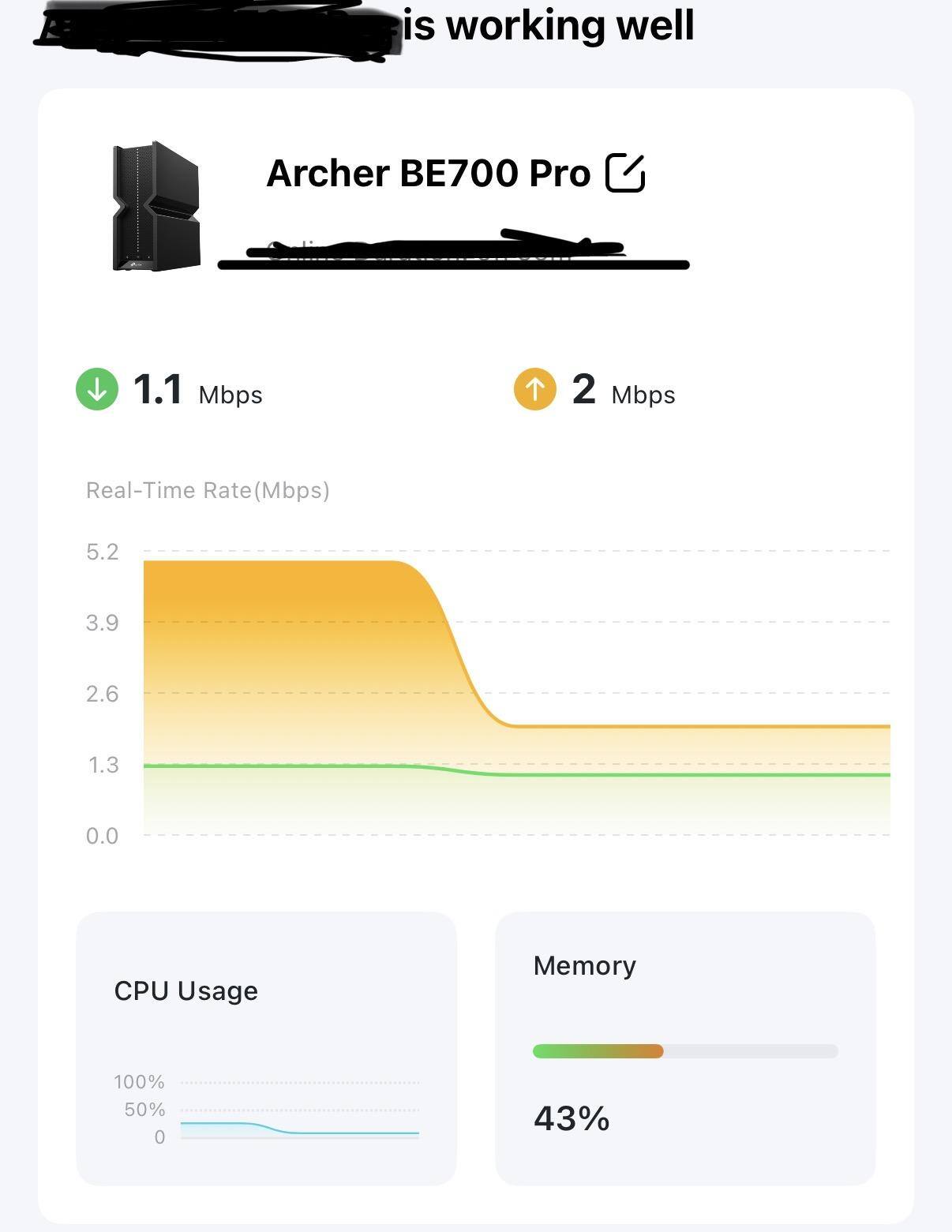
Task: Click the 100% label in CPU chart
Action: coord(139,1082)
